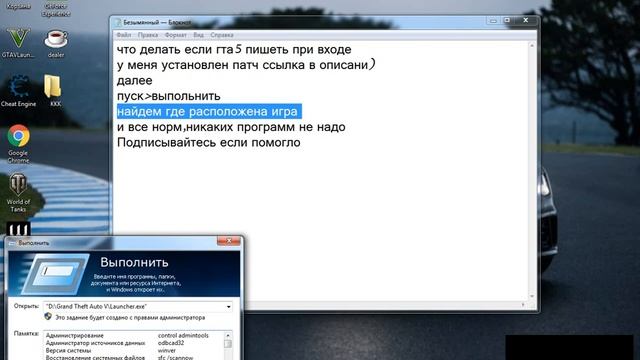
Task: Open the Справка menu in Notepad
Action: point(222,35)
